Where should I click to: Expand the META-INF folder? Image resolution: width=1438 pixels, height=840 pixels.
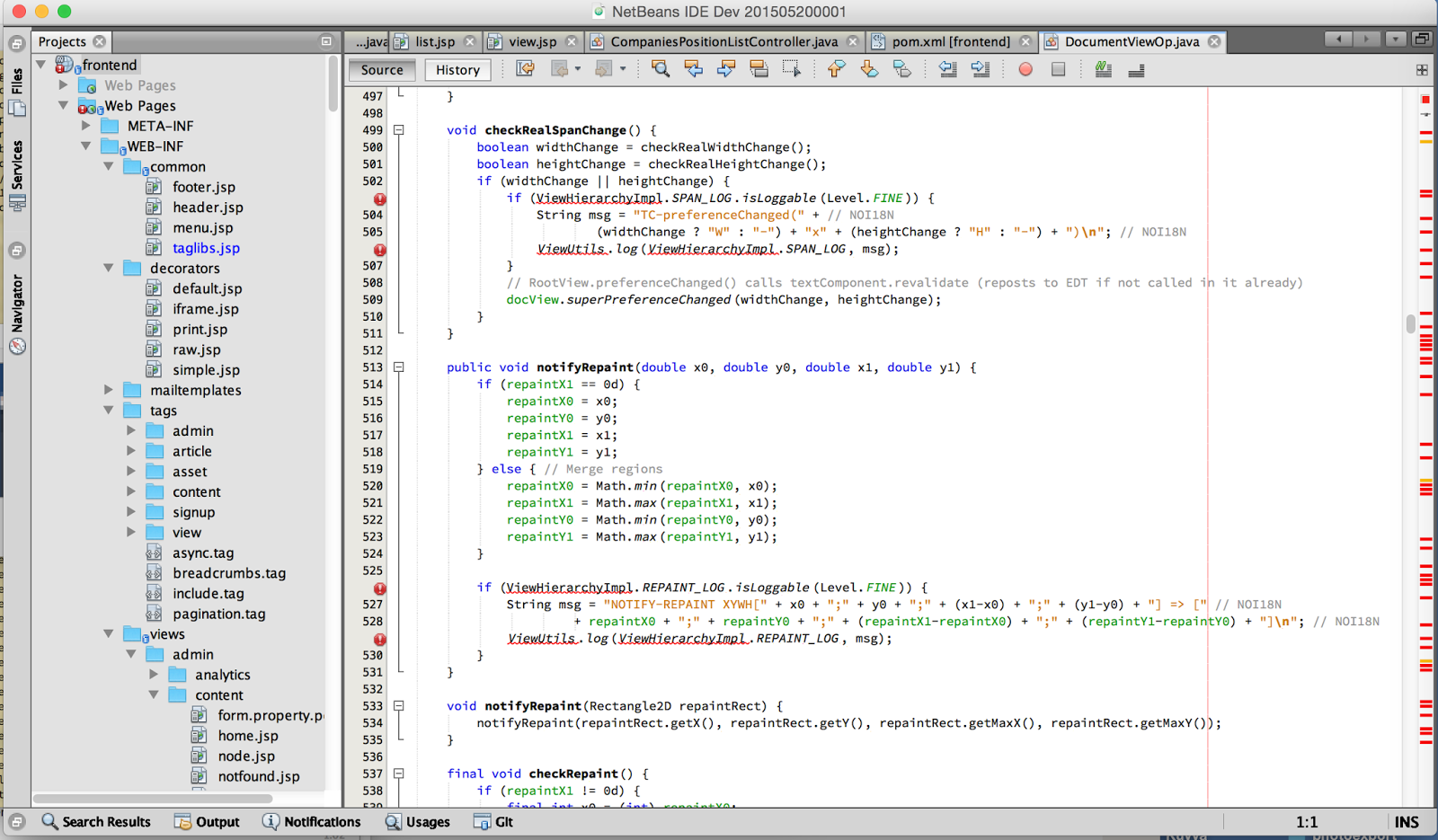pos(85,126)
